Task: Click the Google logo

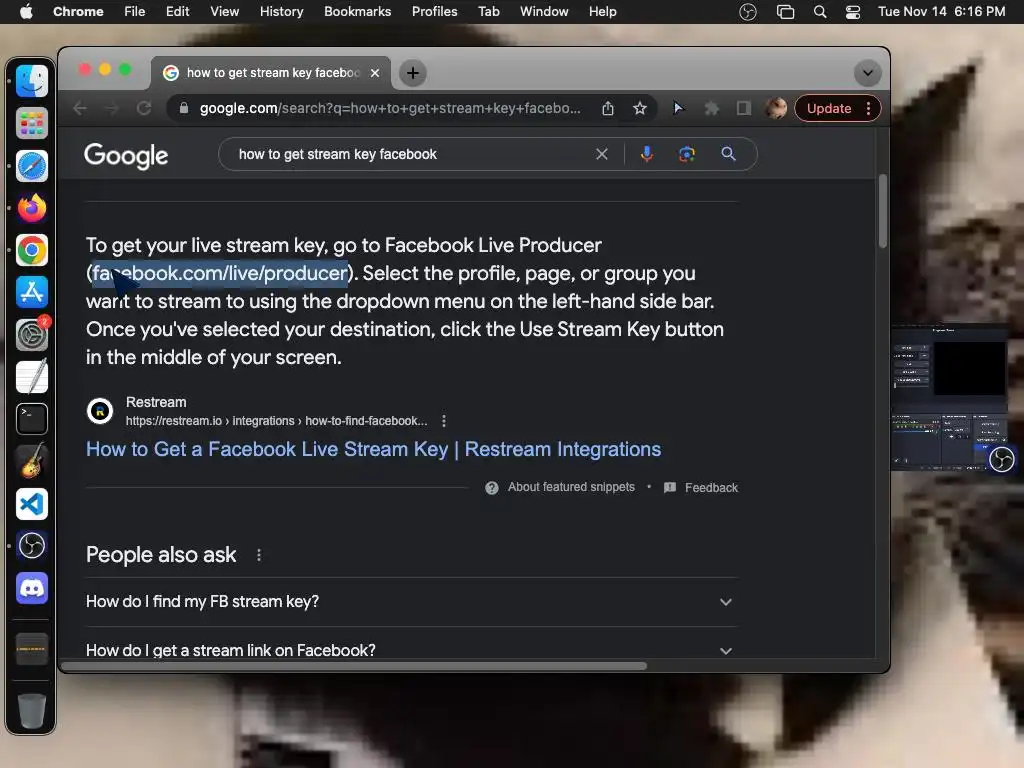Action: (126, 155)
